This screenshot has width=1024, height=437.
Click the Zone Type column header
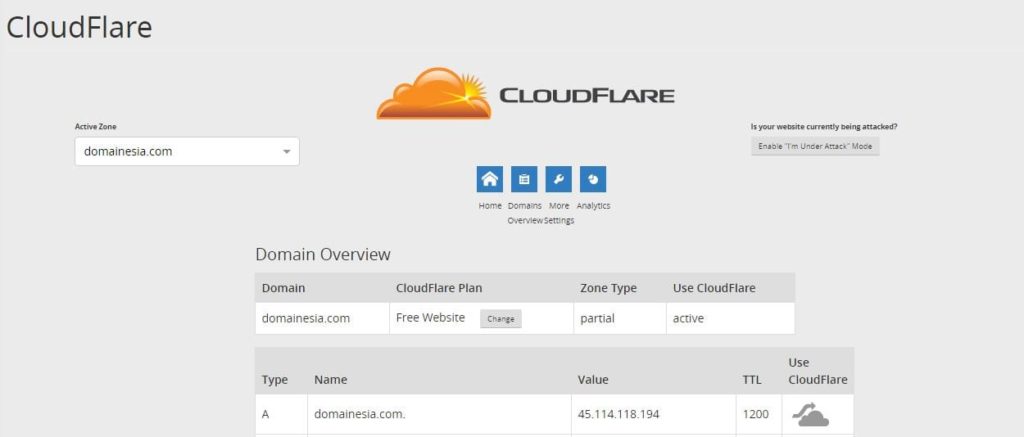[608, 288]
